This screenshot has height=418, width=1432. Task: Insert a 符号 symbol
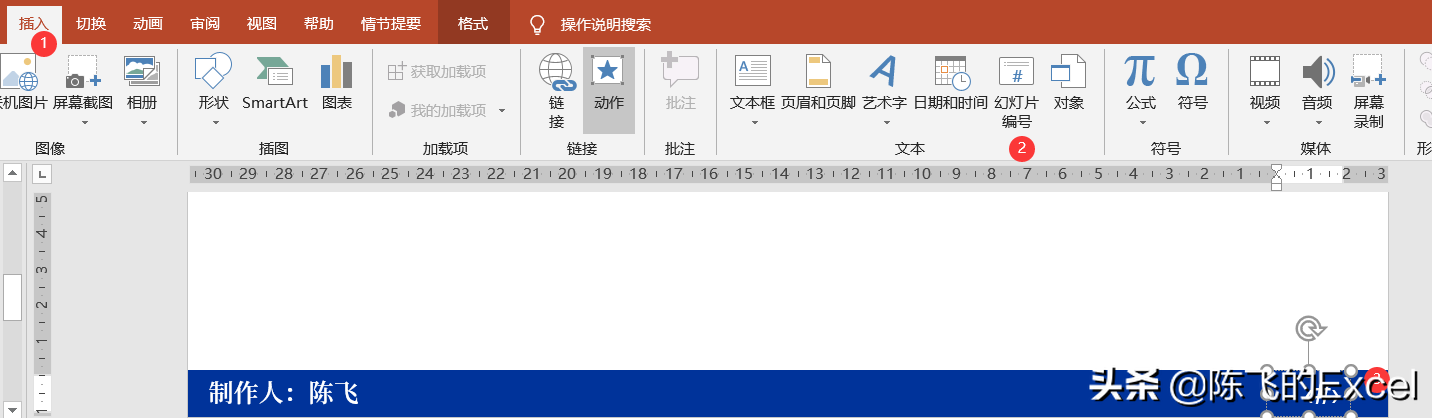pyautogui.click(x=1193, y=82)
